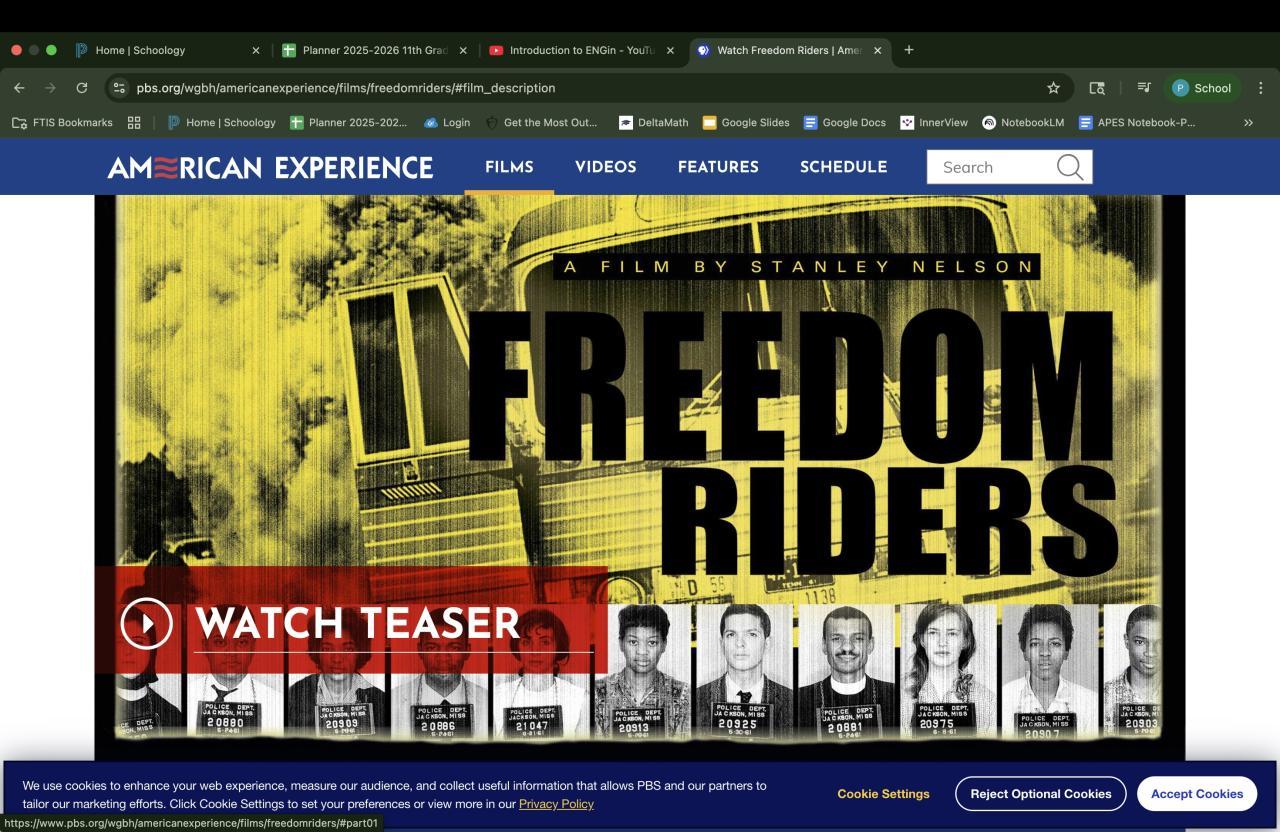Open a new browser tab
Viewport: 1280px width, 832px height.
pyautogui.click(x=908, y=50)
